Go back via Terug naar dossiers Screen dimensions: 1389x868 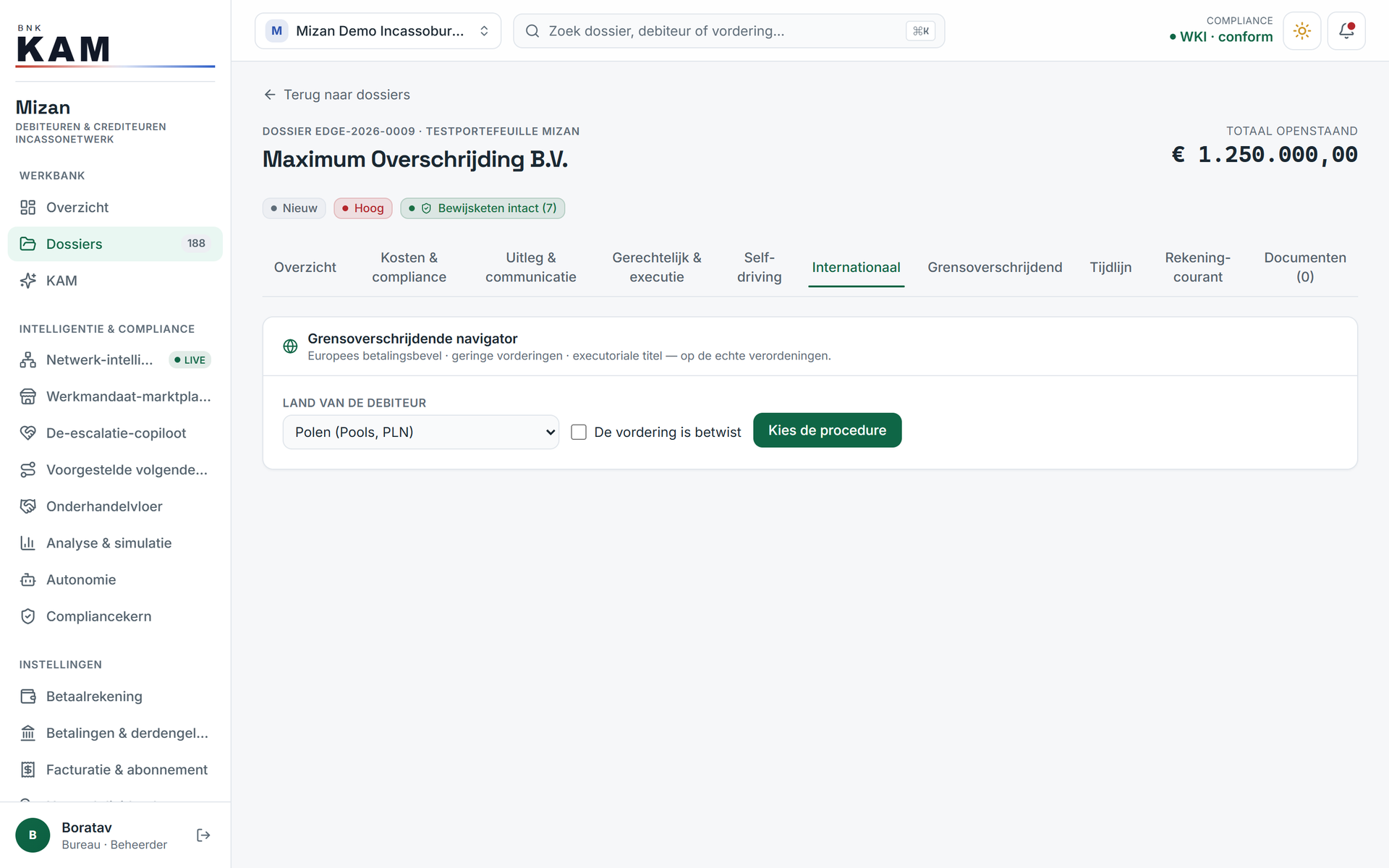[x=336, y=95]
